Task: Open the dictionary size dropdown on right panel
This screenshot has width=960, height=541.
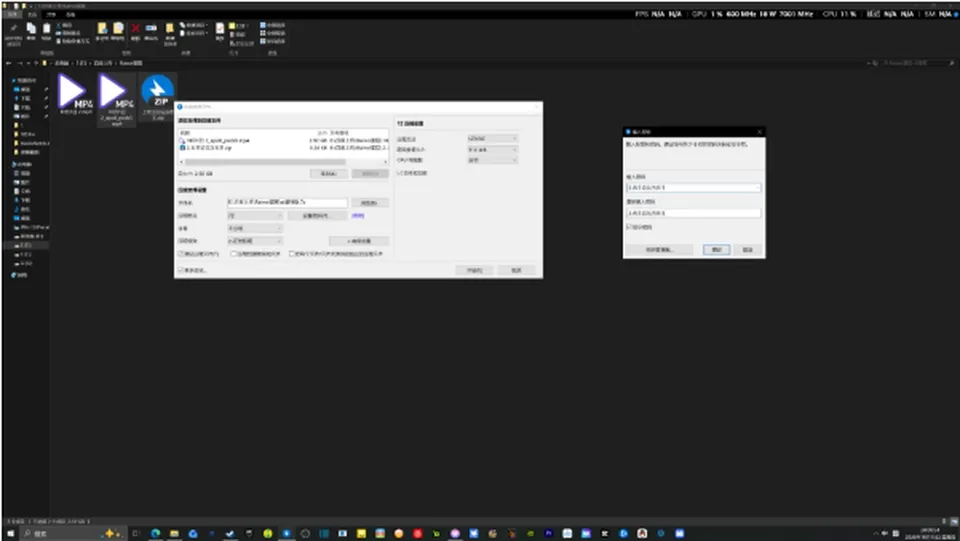Action: pyautogui.click(x=493, y=149)
